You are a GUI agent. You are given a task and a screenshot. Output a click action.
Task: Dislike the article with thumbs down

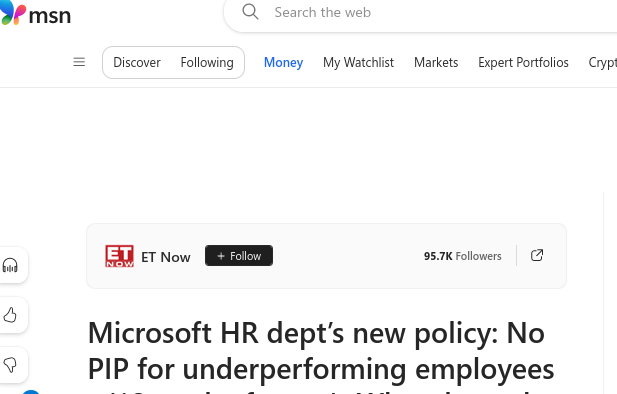[x=10, y=365]
